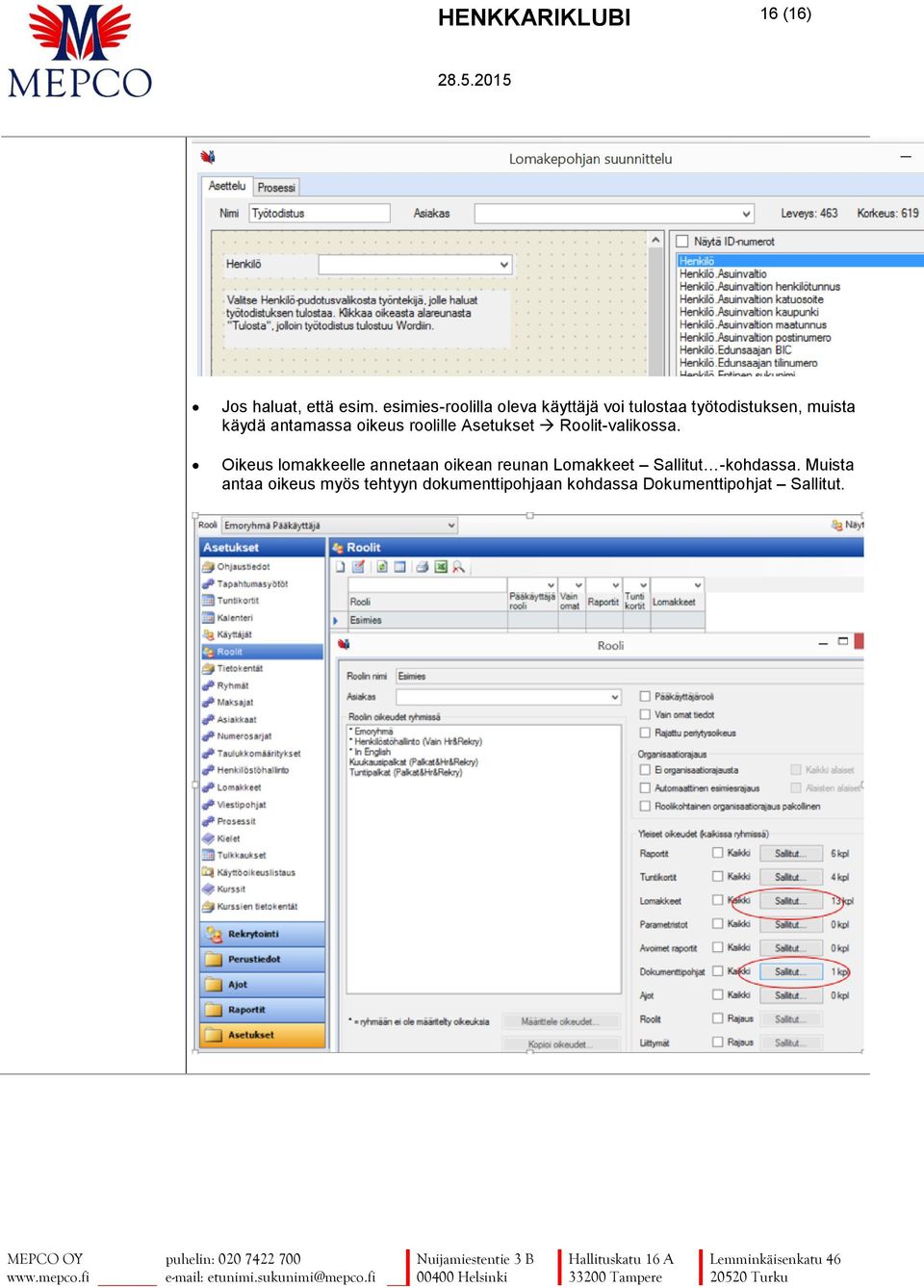Click the Prosessit sidebar icon
The height and width of the screenshot is (1288, 924).
[208, 821]
